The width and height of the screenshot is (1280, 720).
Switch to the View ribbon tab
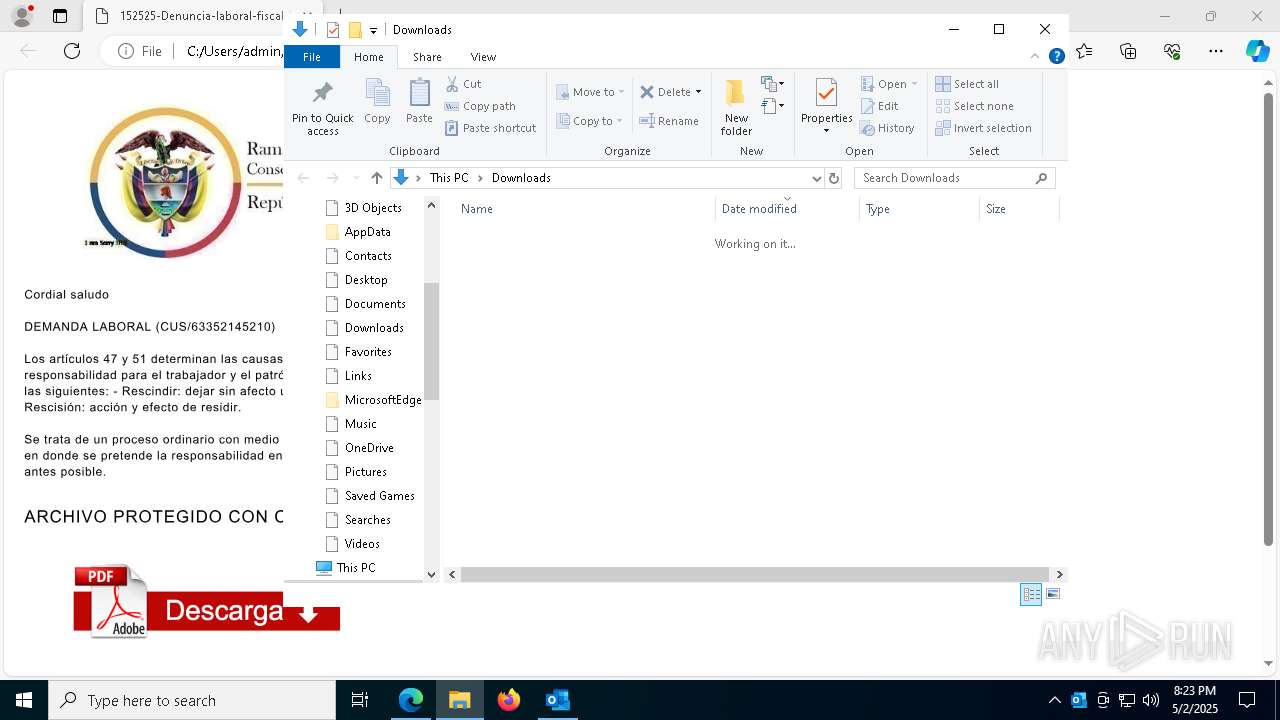pyautogui.click(x=483, y=57)
